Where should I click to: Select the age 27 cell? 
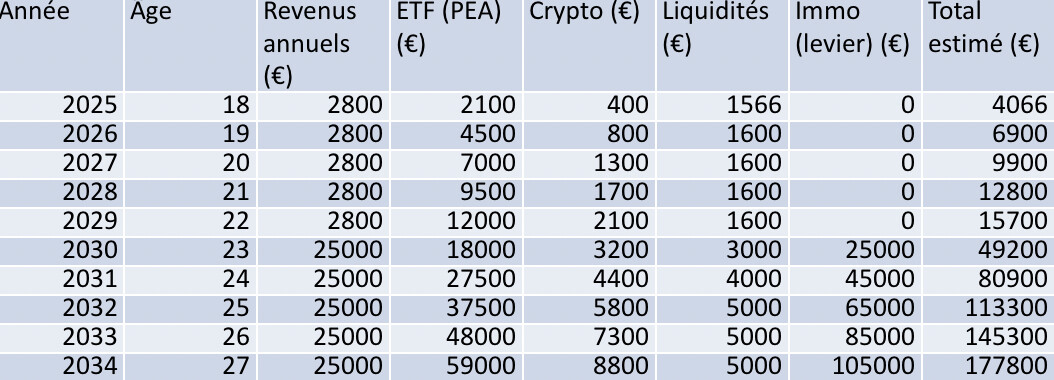coord(190,367)
